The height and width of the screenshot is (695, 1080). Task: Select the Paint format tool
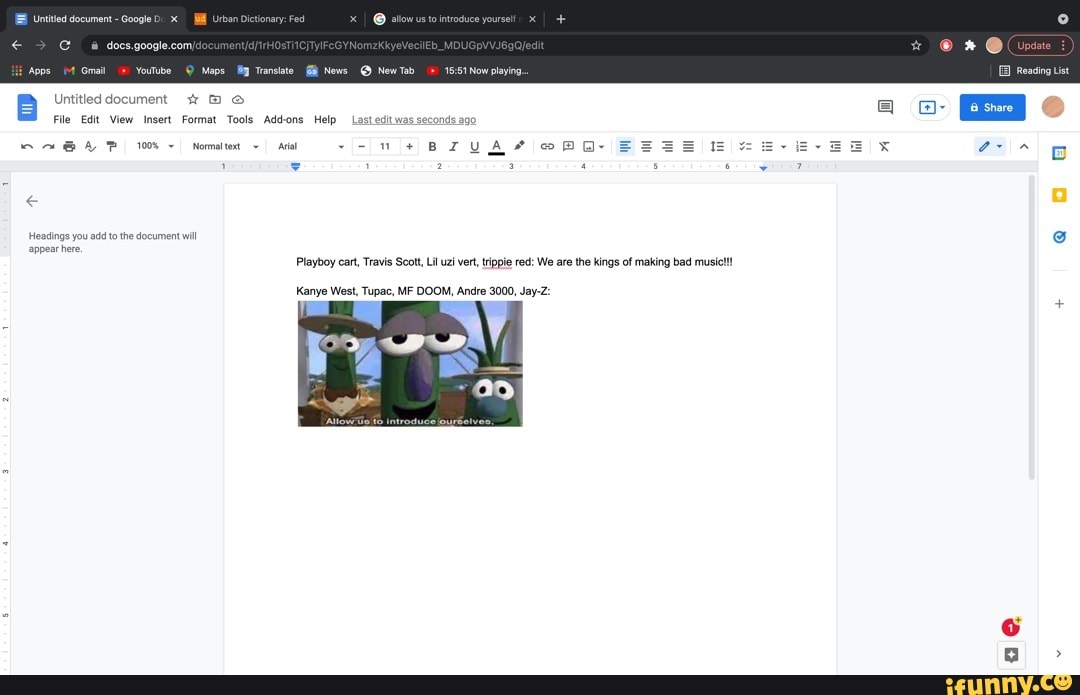tap(111, 146)
